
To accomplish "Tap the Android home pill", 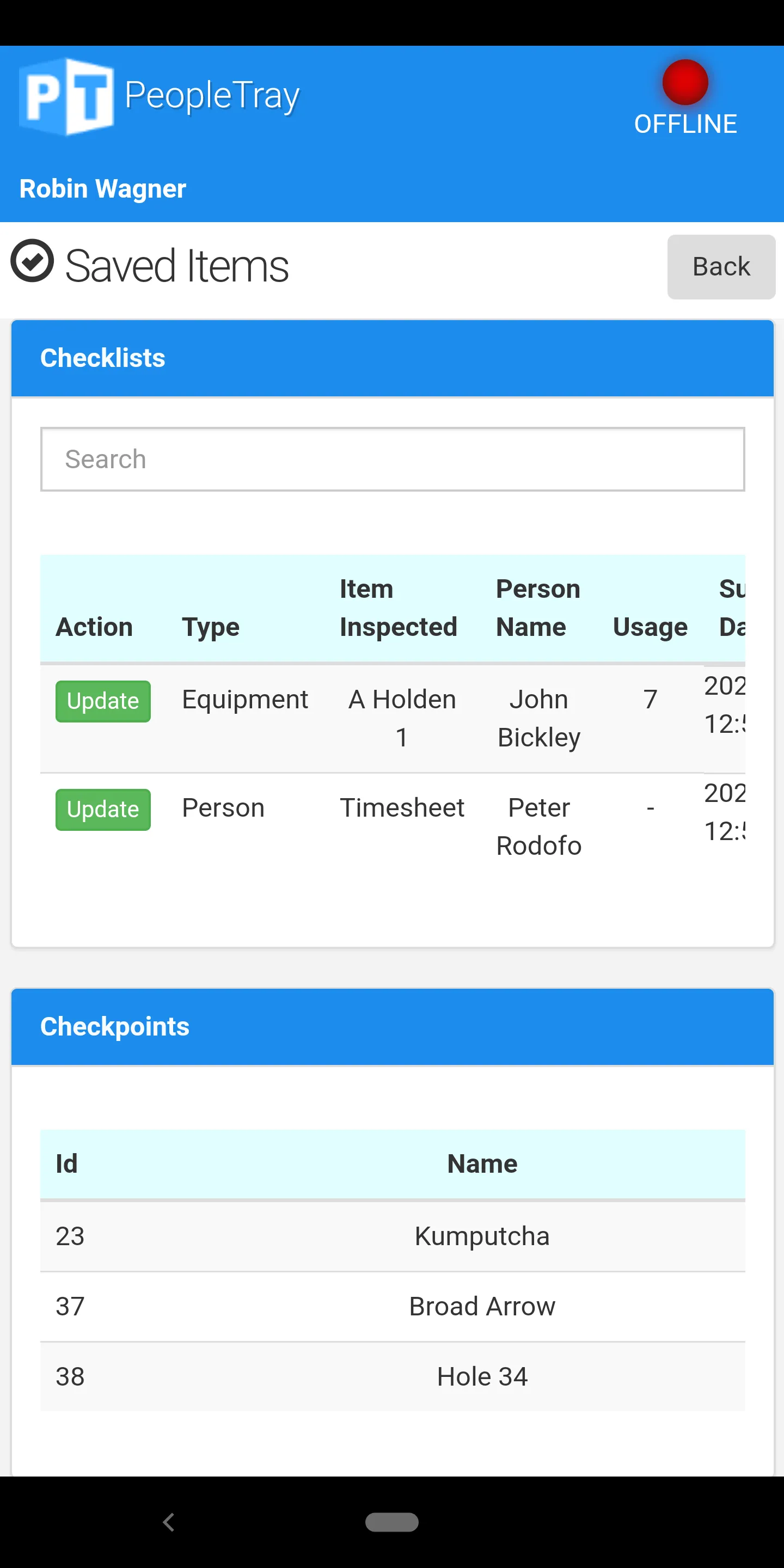I will (391, 1522).
